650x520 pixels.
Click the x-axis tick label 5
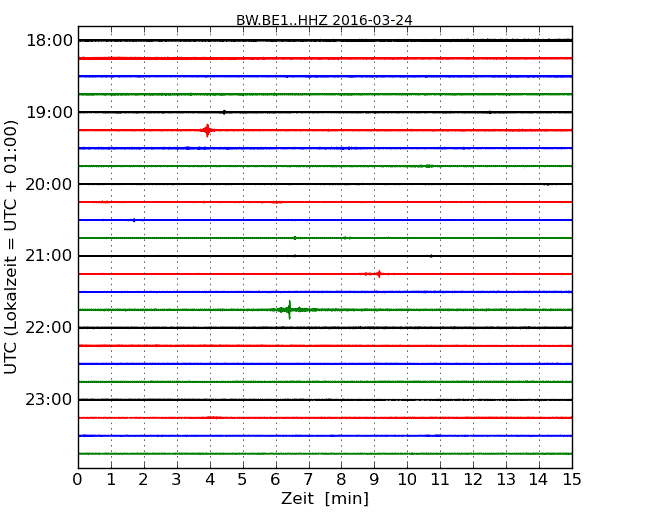coord(242,480)
